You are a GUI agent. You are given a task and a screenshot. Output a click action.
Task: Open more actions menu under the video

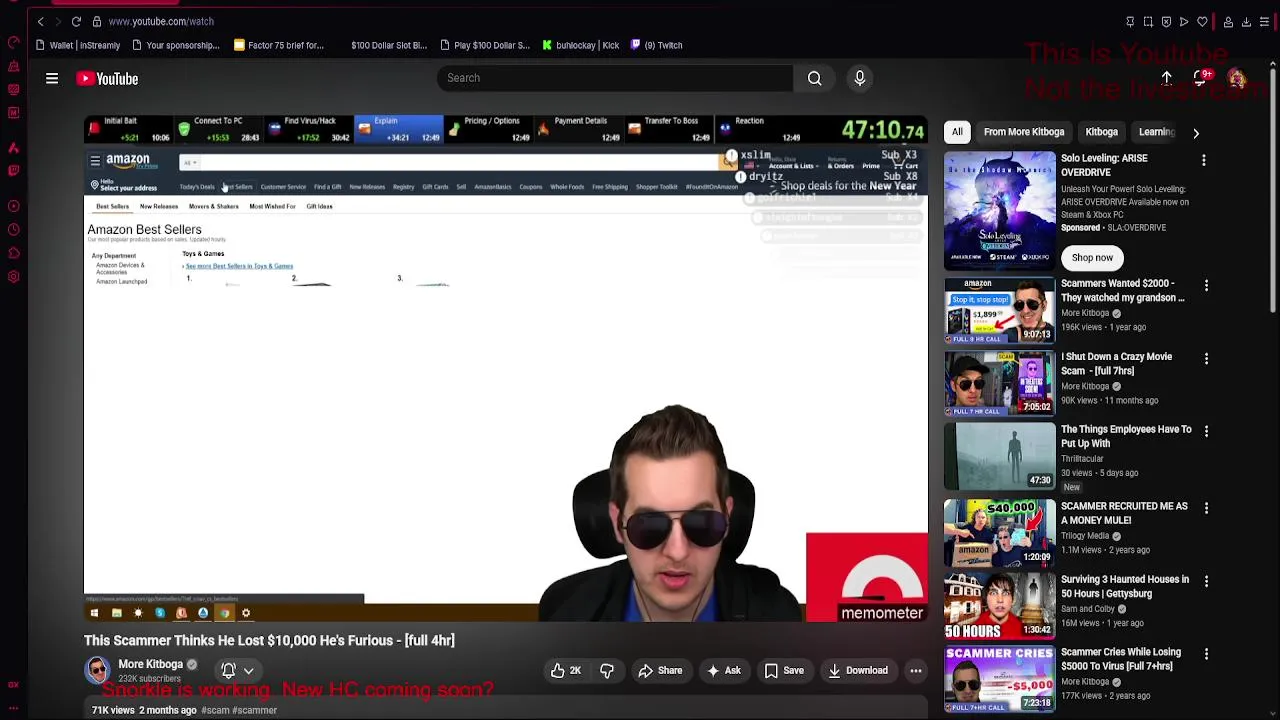tap(915, 671)
